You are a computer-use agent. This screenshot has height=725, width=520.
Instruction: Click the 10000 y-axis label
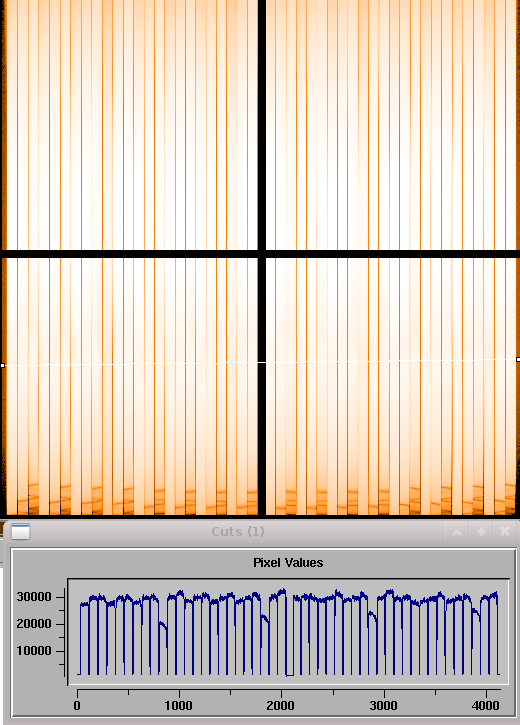click(x=34, y=651)
